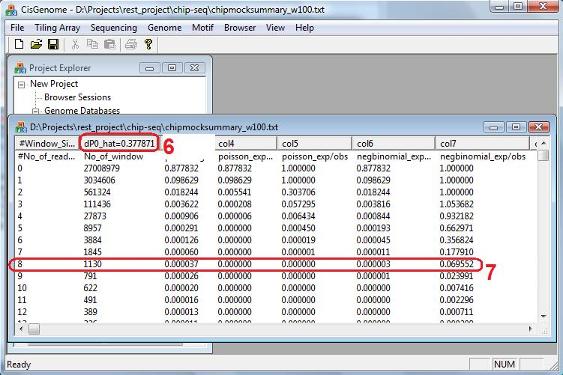Select Browser Sessions in Project Explorer

[x=78, y=97]
